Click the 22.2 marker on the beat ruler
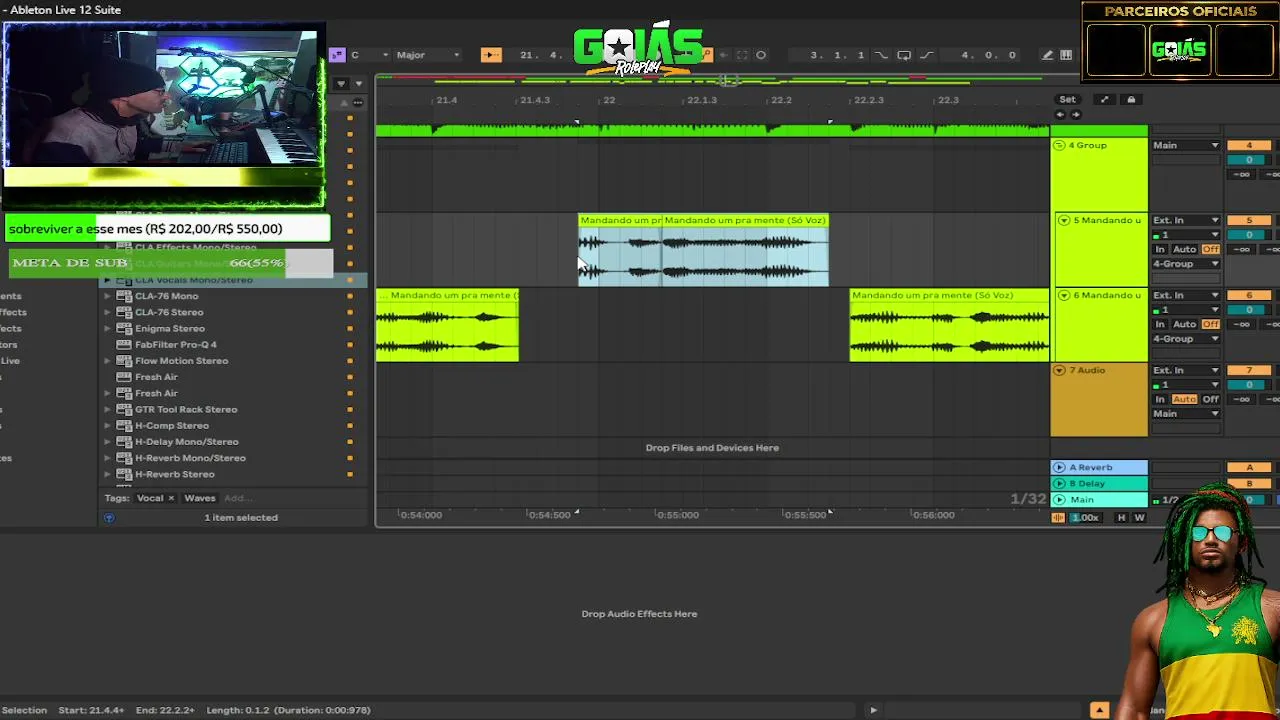 (781, 100)
